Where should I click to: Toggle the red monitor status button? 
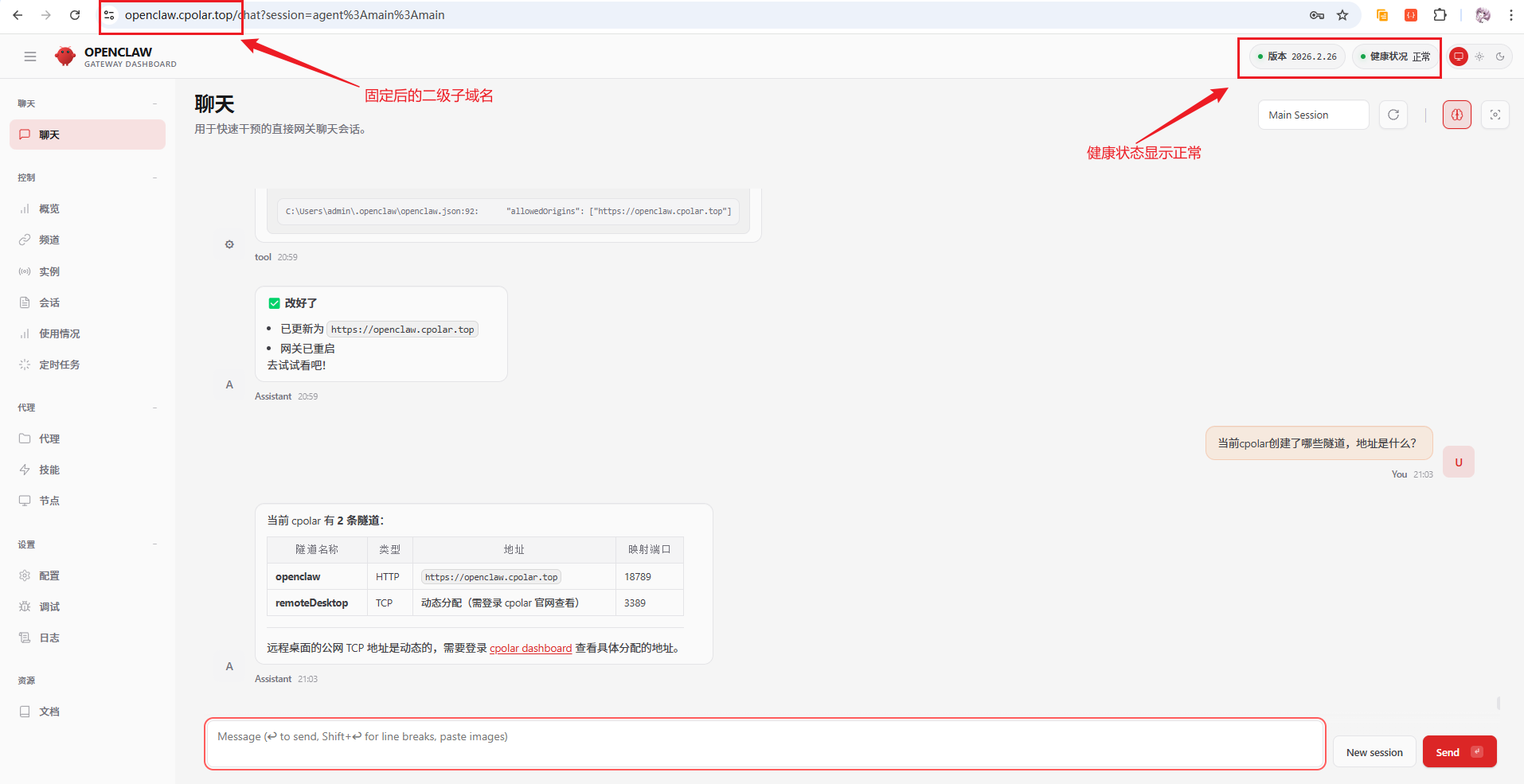[1458, 57]
